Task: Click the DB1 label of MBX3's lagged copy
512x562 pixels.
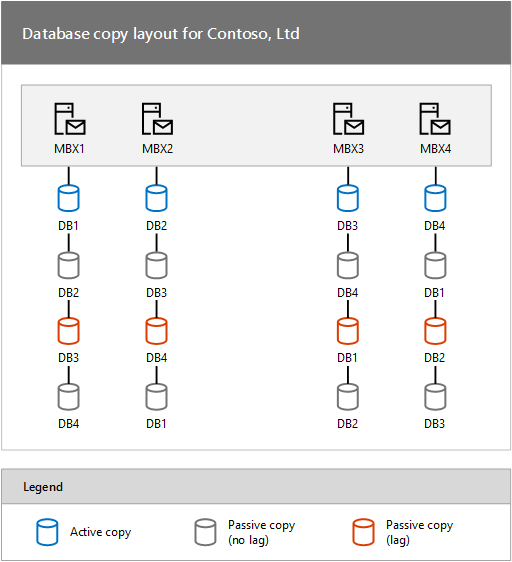Action: point(347,358)
